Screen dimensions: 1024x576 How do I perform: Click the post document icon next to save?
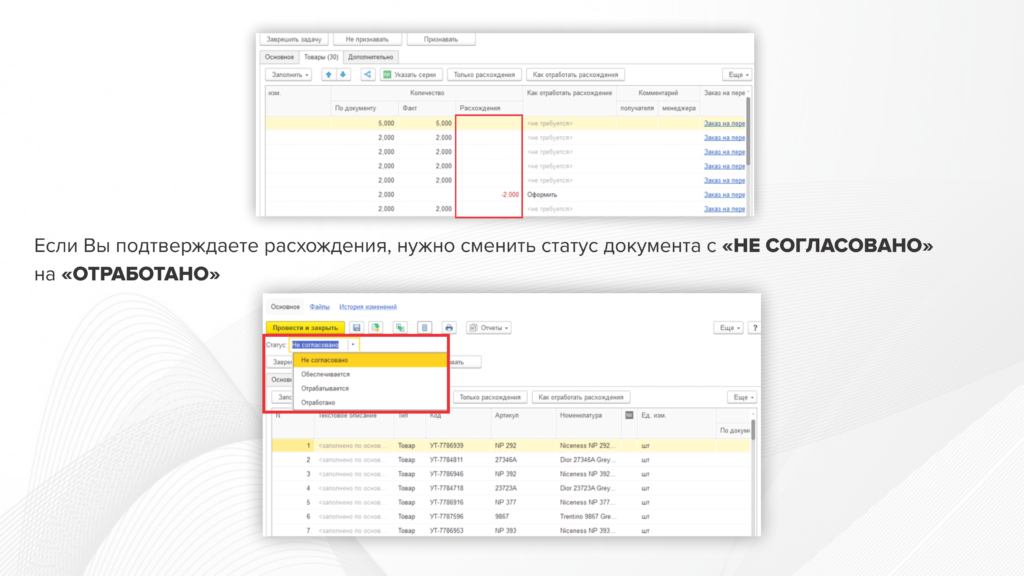click(376, 328)
